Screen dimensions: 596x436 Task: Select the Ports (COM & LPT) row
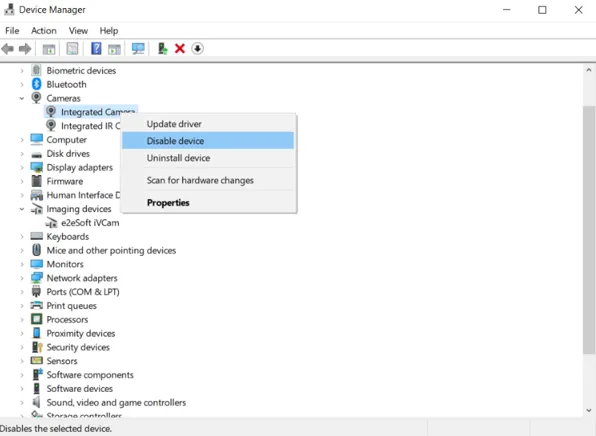tap(83, 292)
